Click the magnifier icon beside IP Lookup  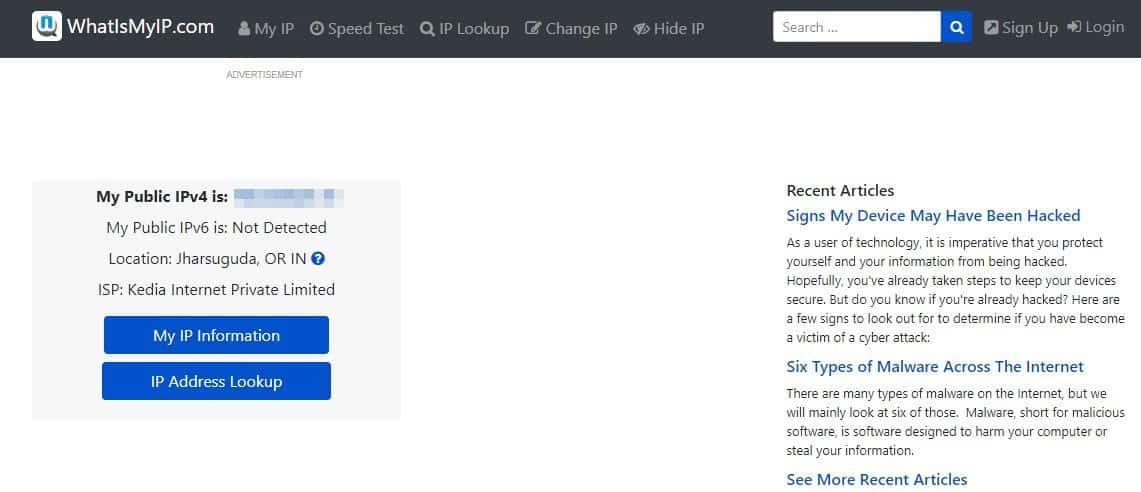pyautogui.click(x=427, y=29)
